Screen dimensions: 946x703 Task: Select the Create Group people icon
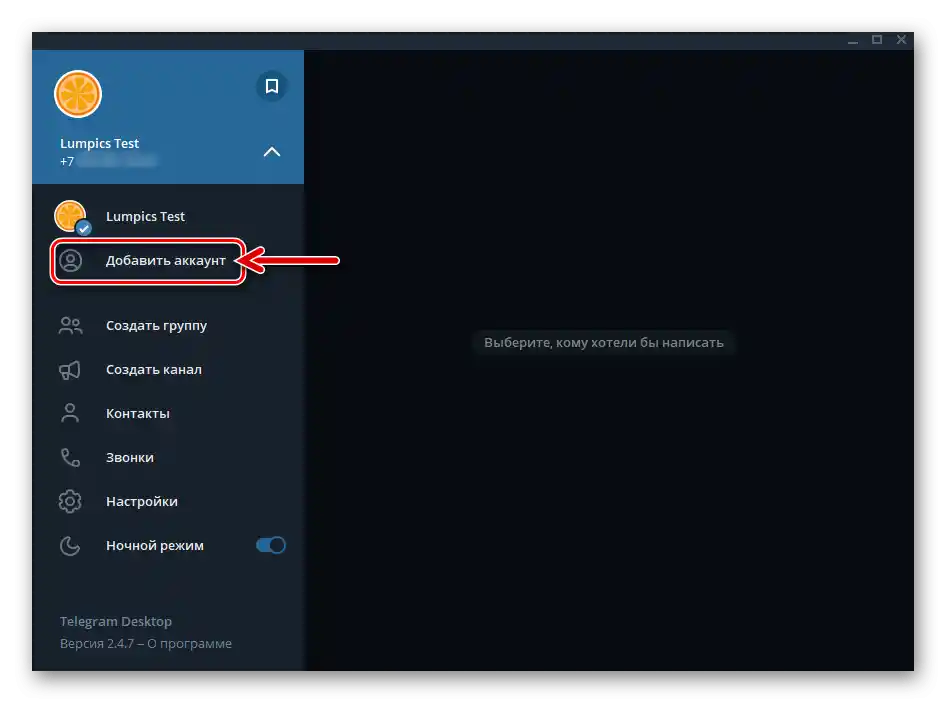point(69,325)
